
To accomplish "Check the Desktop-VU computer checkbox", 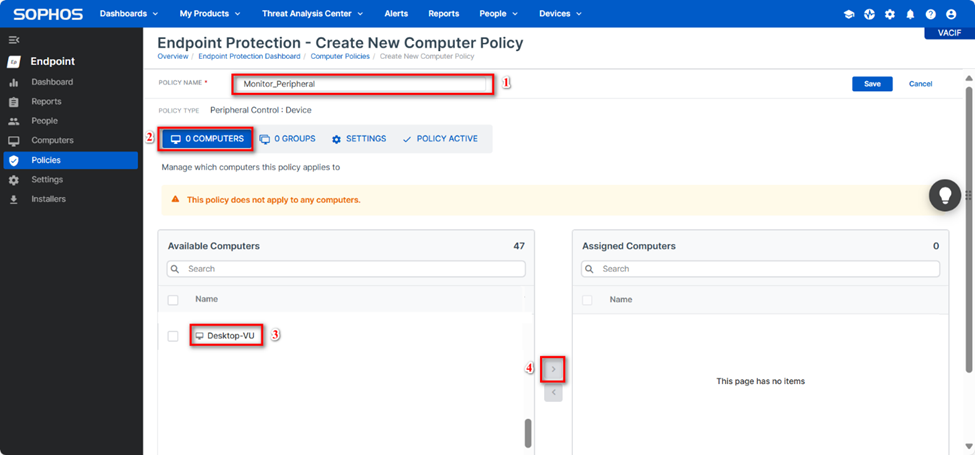I will click(x=173, y=336).
